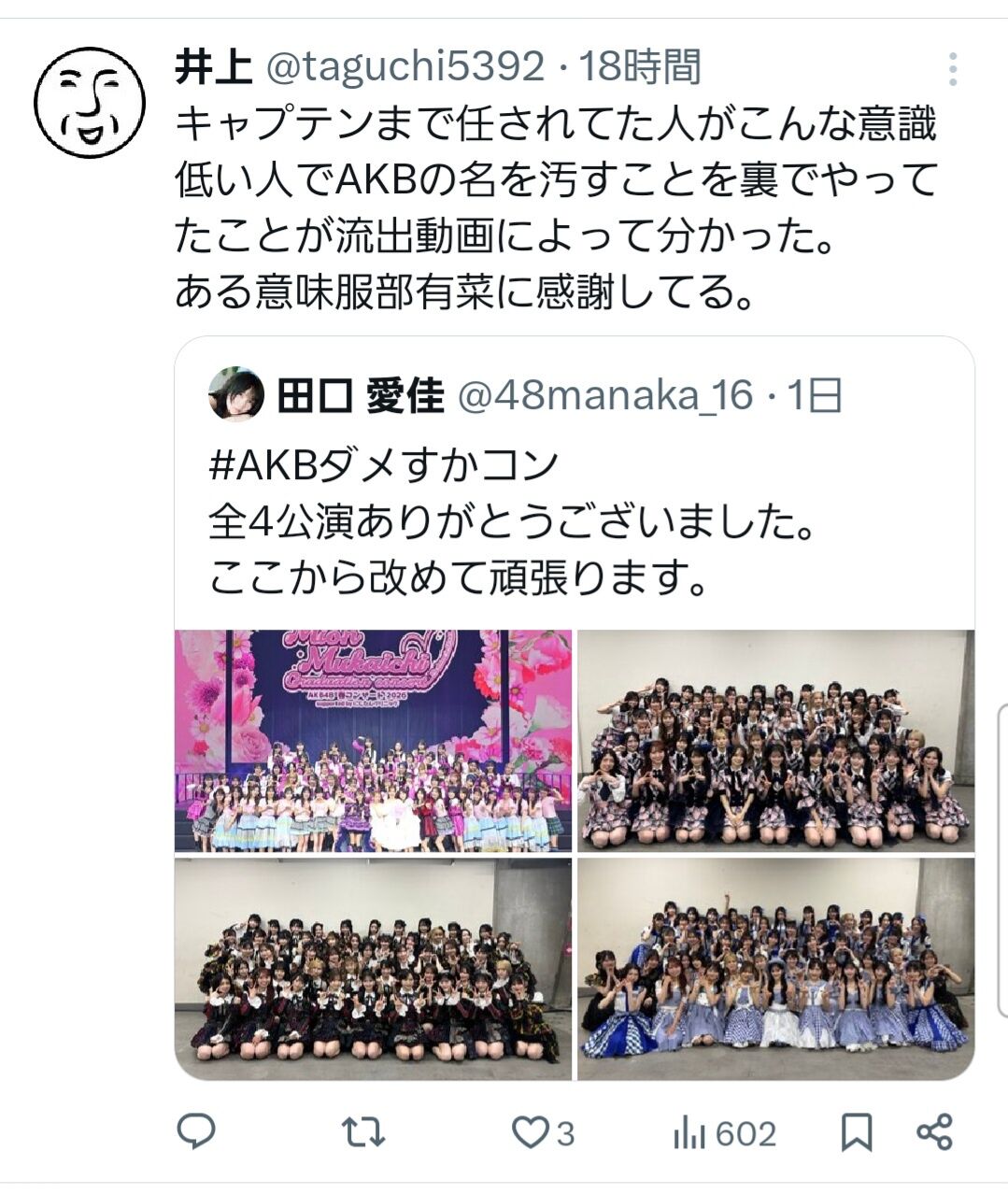View analytics showing 602 views

point(724,1133)
